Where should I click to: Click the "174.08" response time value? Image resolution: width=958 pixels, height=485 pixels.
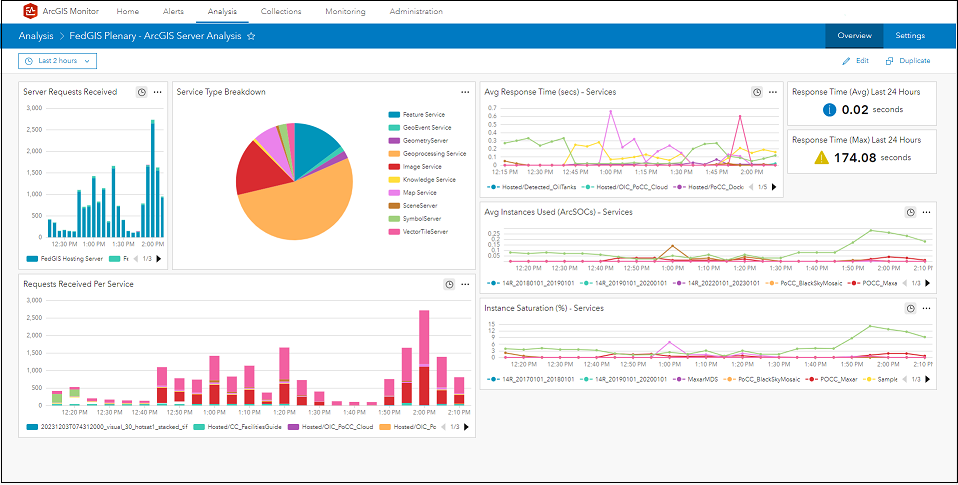(855, 158)
